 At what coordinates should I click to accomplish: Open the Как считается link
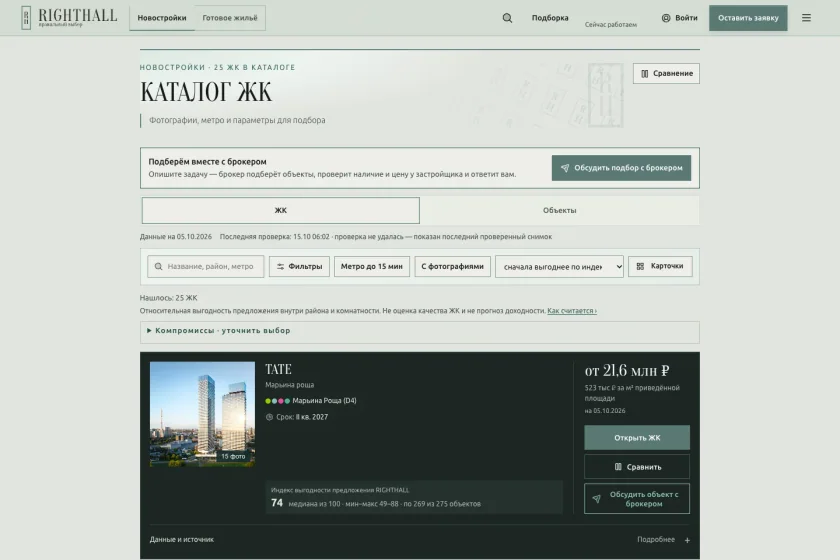click(x=572, y=311)
